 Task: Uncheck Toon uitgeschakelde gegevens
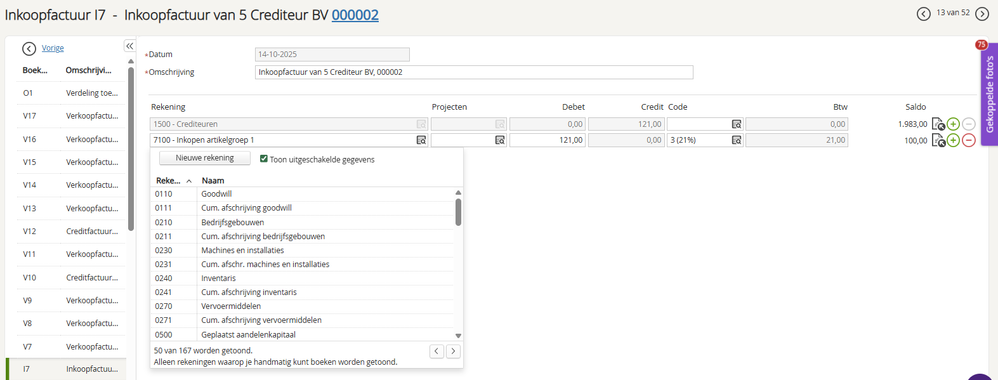coord(264,159)
